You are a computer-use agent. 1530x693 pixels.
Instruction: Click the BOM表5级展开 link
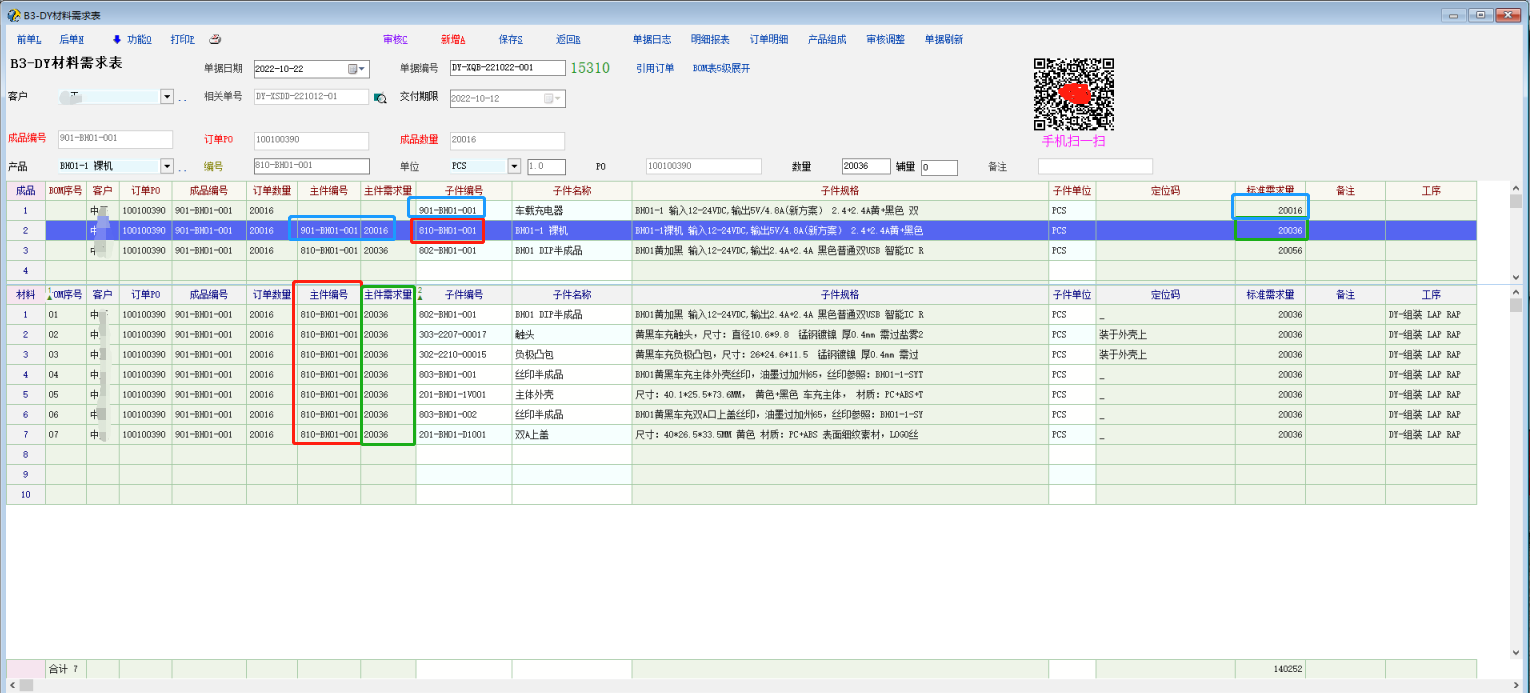pyautogui.click(x=721, y=69)
